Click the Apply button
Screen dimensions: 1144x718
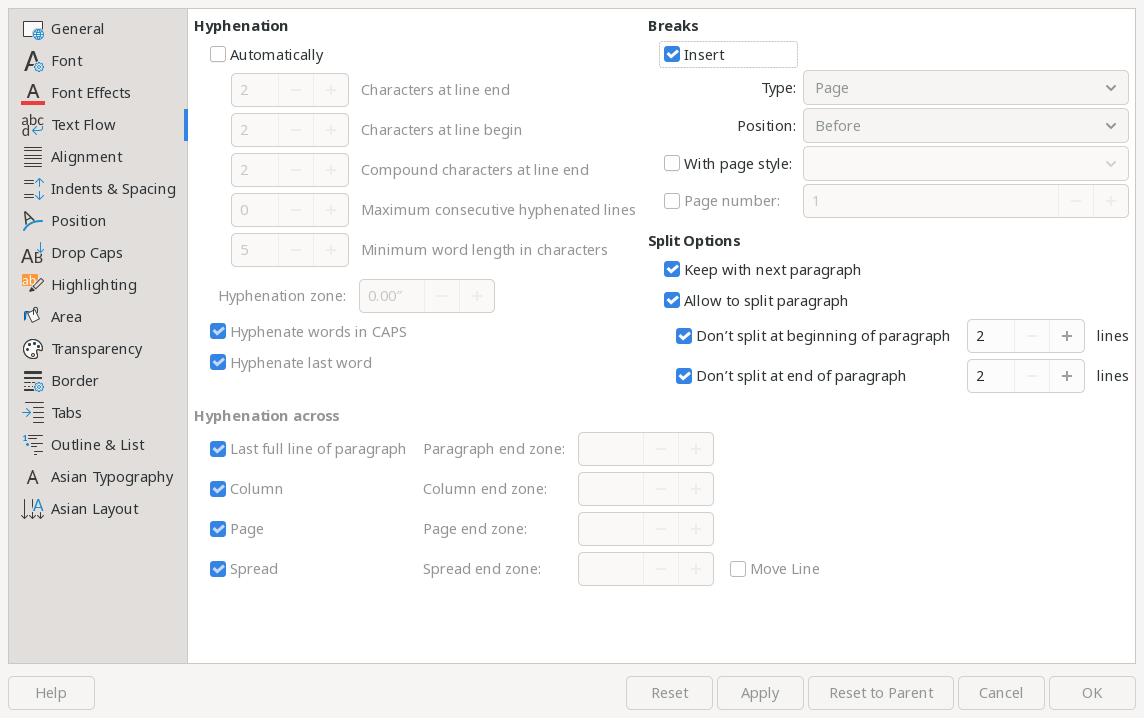[x=760, y=693]
